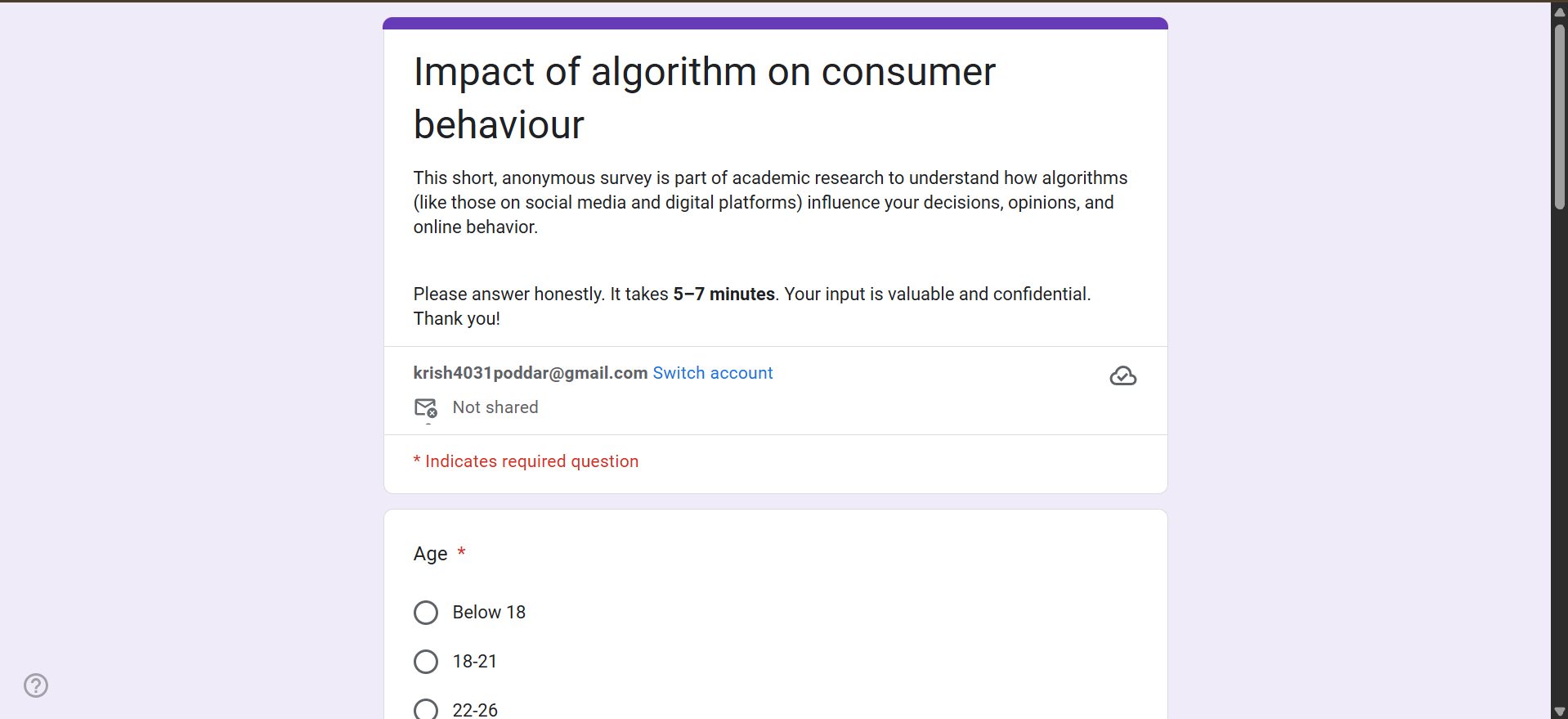Click the scrollbar up arrow
1568x719 pixels.
point(1559,11)
